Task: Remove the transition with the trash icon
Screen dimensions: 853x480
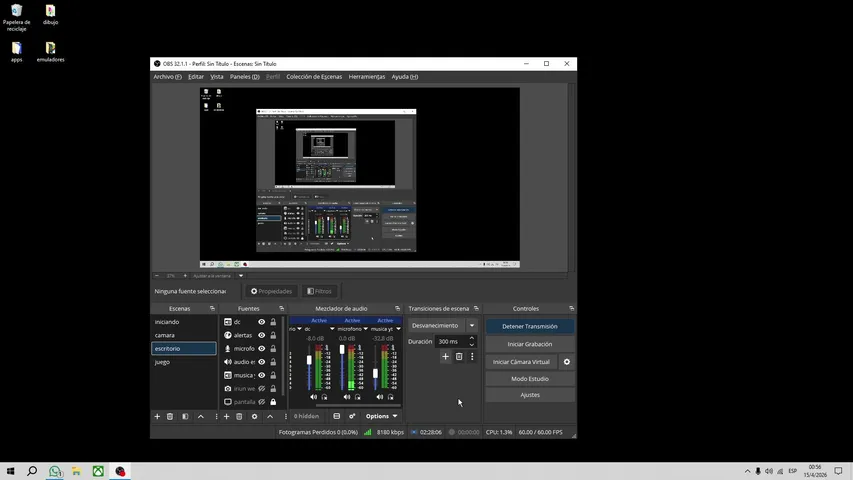Action: (459, 356)
